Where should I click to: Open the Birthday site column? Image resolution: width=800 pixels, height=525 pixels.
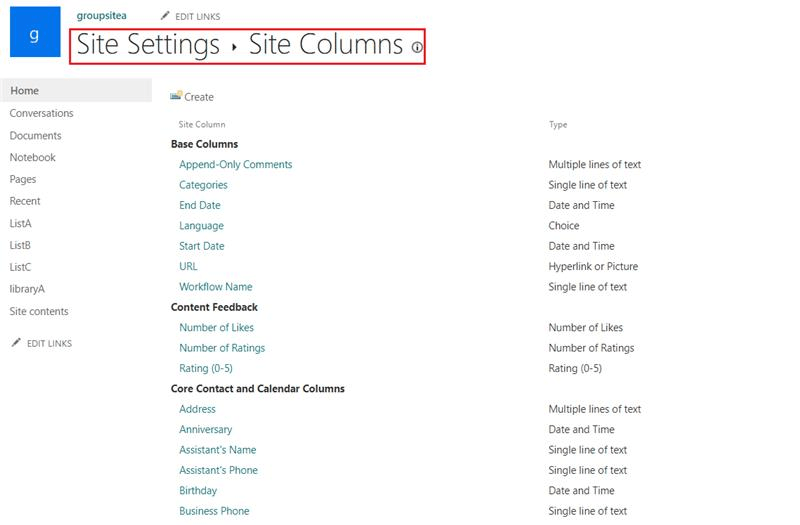[198, 491]
